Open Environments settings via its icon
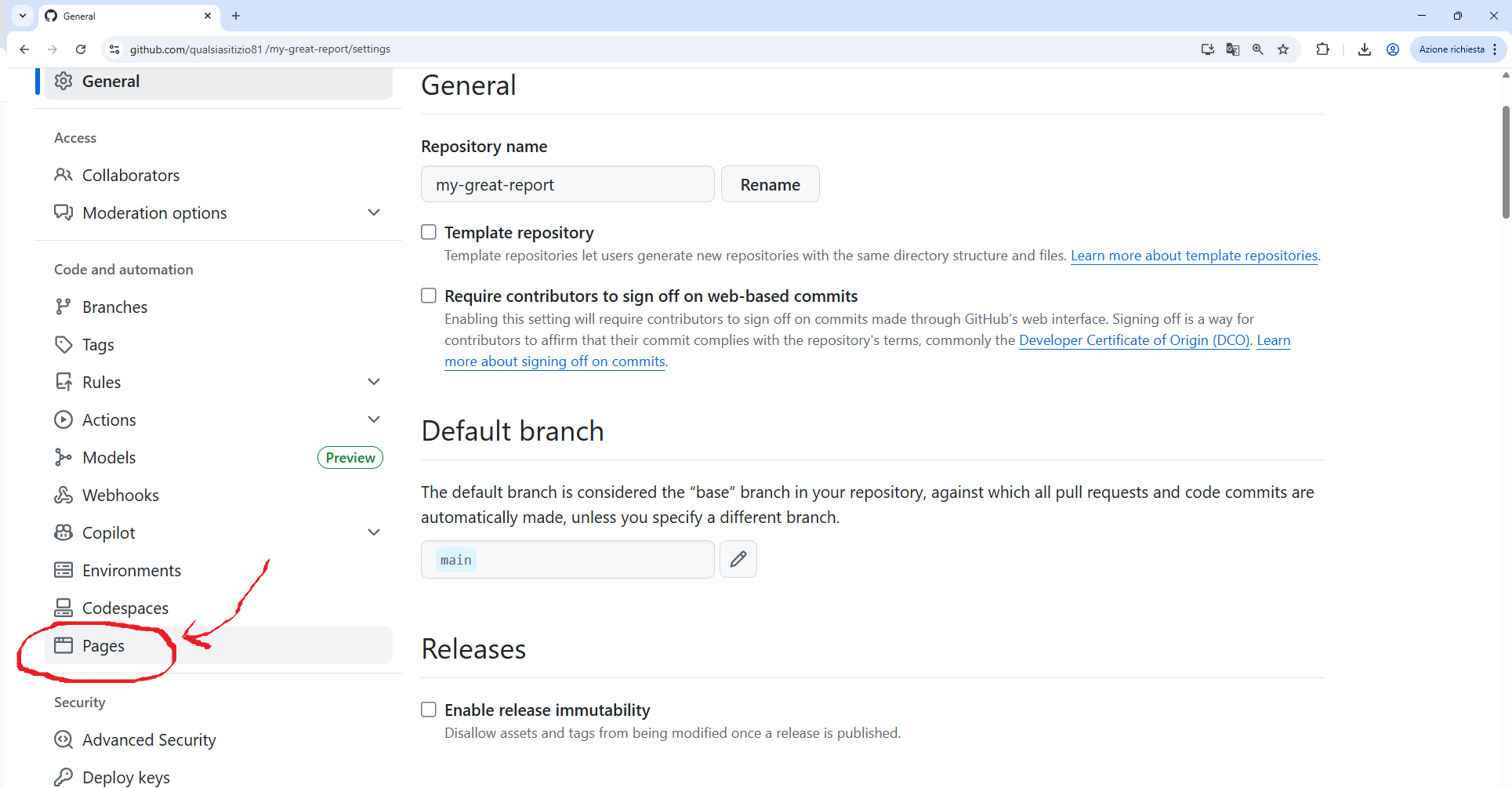Viewport: 1512px width, 788px height. tap(63, 570)
